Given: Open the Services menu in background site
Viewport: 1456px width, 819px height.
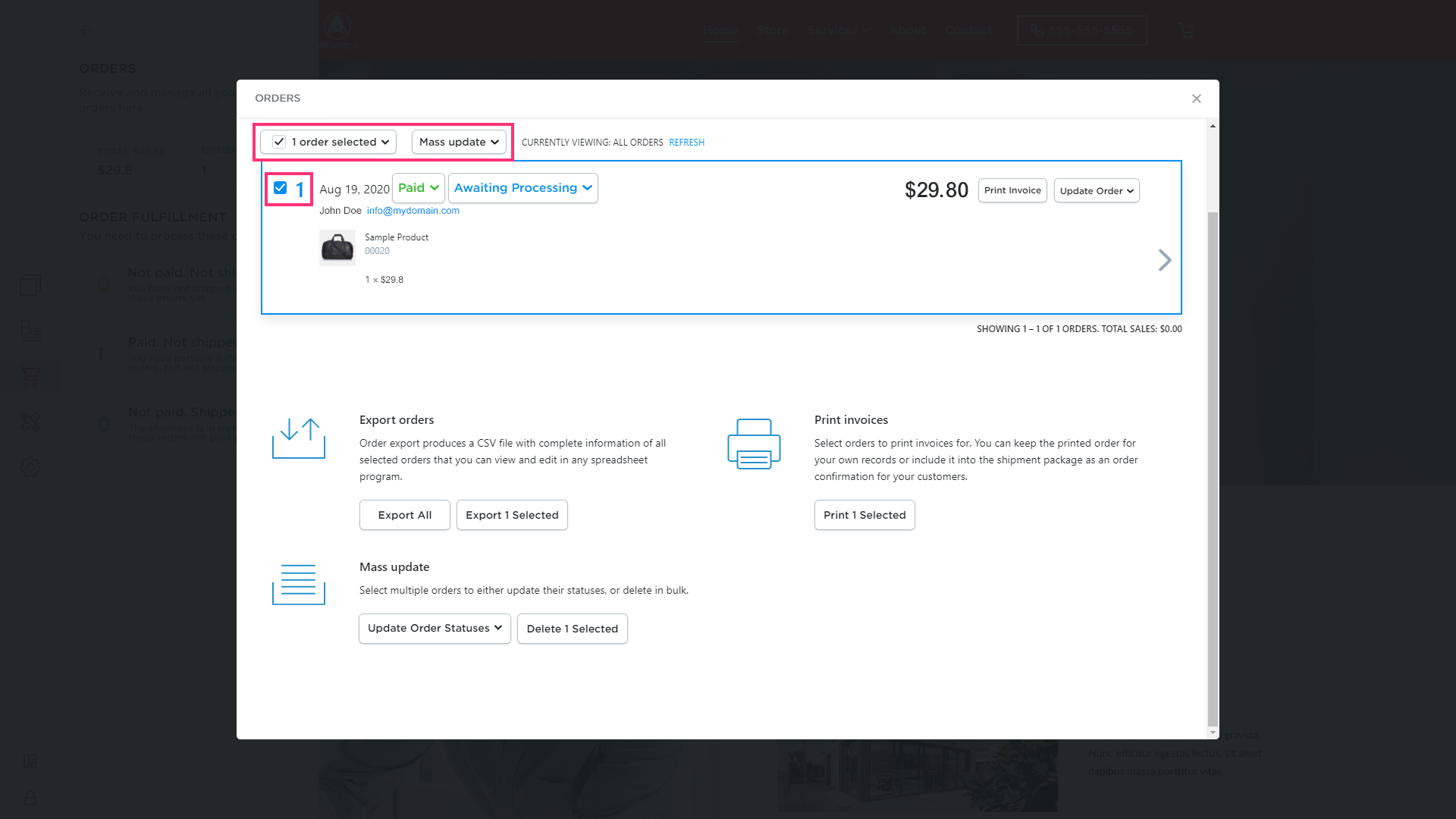Looking at the screenshot, I should click(839, 30).
